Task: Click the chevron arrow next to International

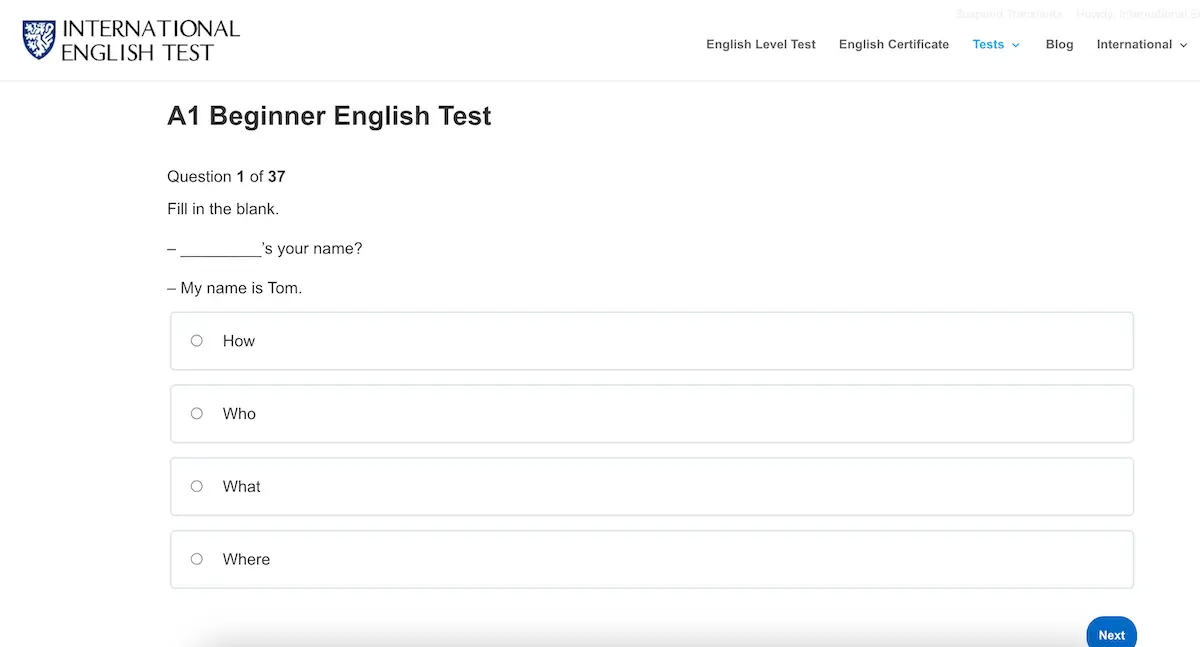Action: pos(1183,45)
